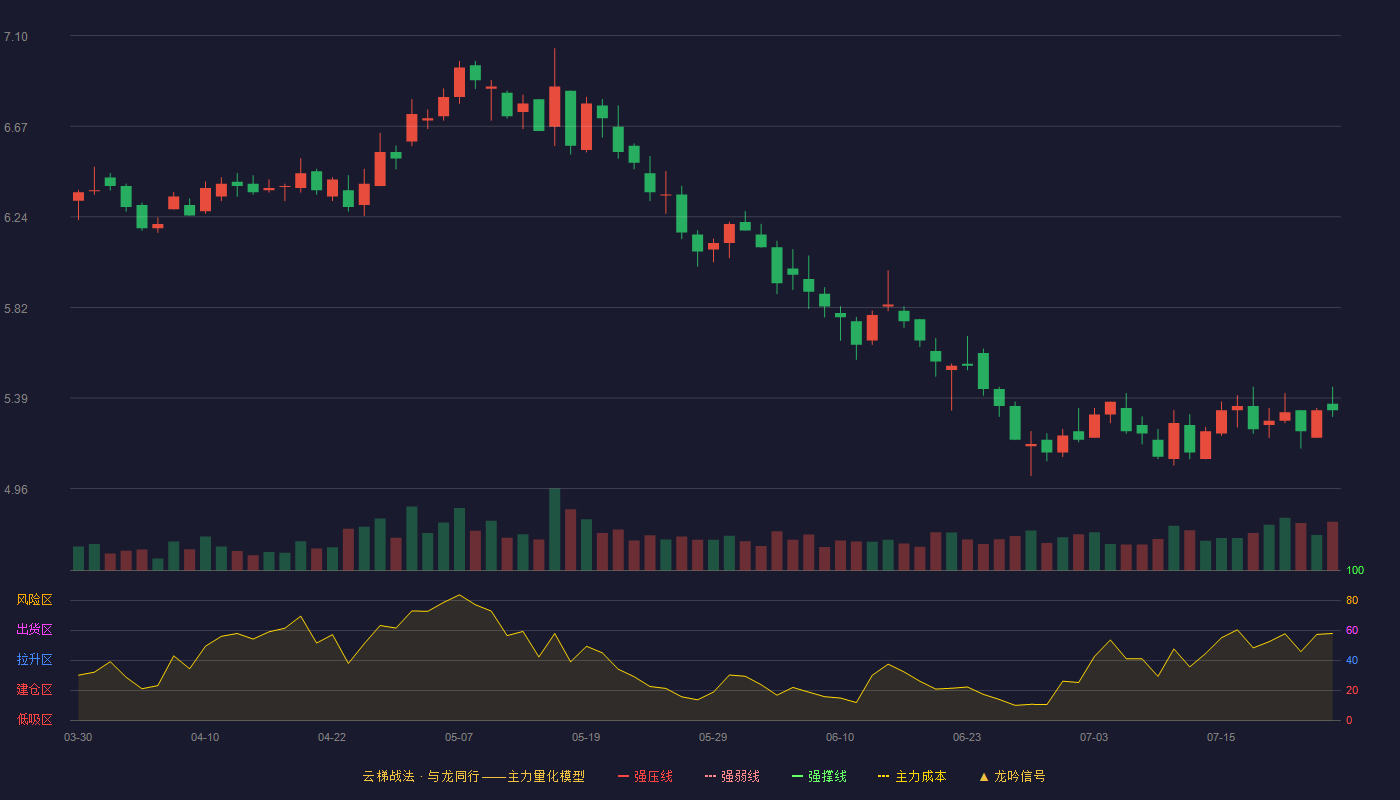Click the green 100 indicator scale value
The width and height of the screenshot is (1400, 800).
click(x=1355, y=570)
